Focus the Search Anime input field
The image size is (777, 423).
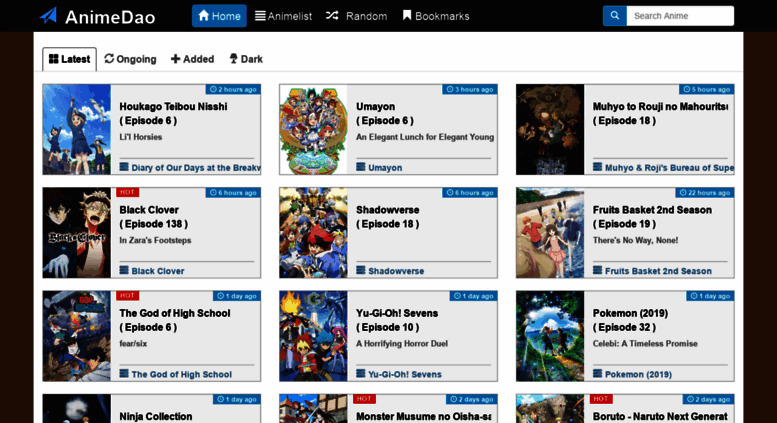[680, 16]
